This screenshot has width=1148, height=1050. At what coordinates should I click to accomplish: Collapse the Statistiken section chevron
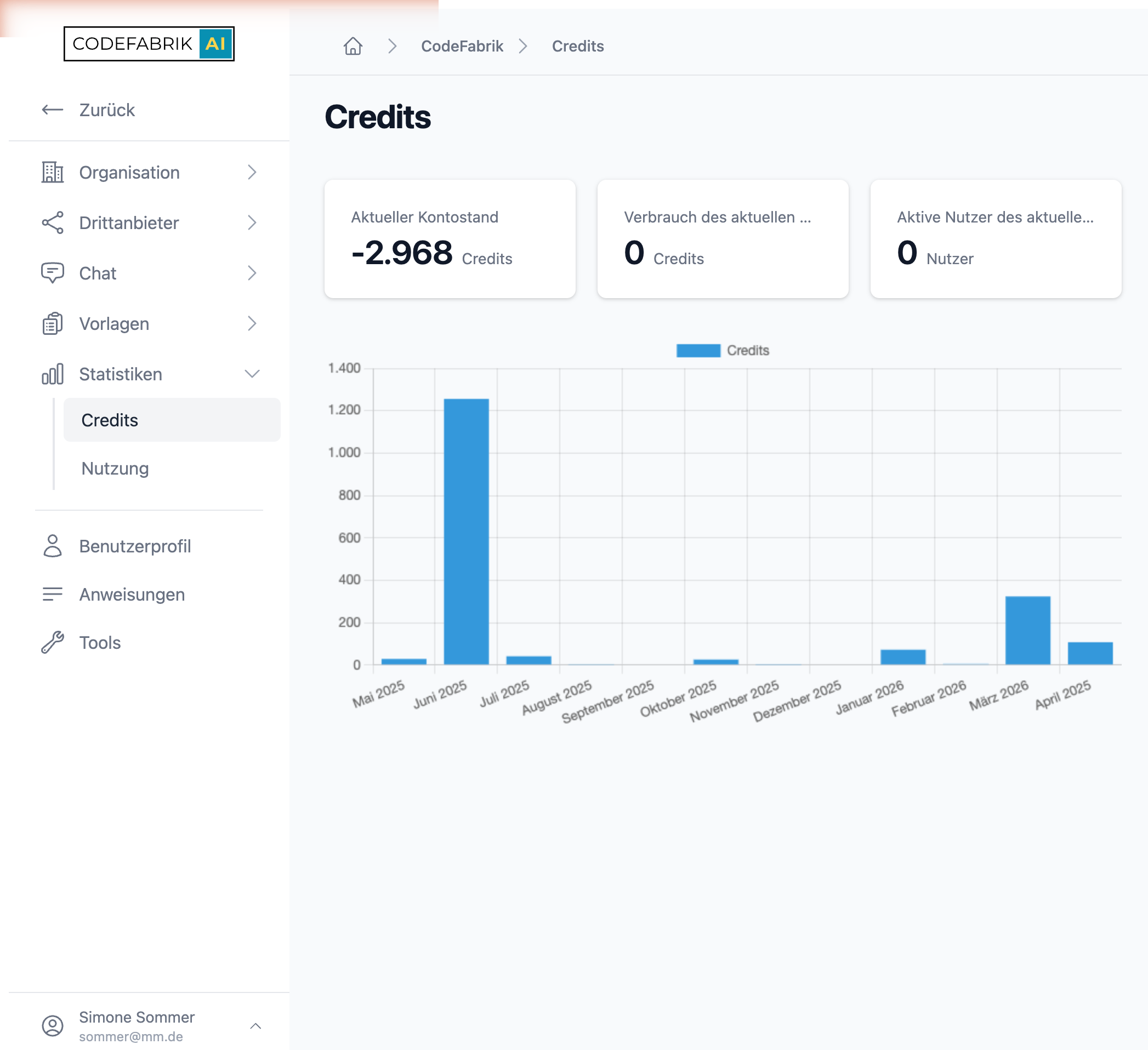pyautogui.click(x=252, y=374)
